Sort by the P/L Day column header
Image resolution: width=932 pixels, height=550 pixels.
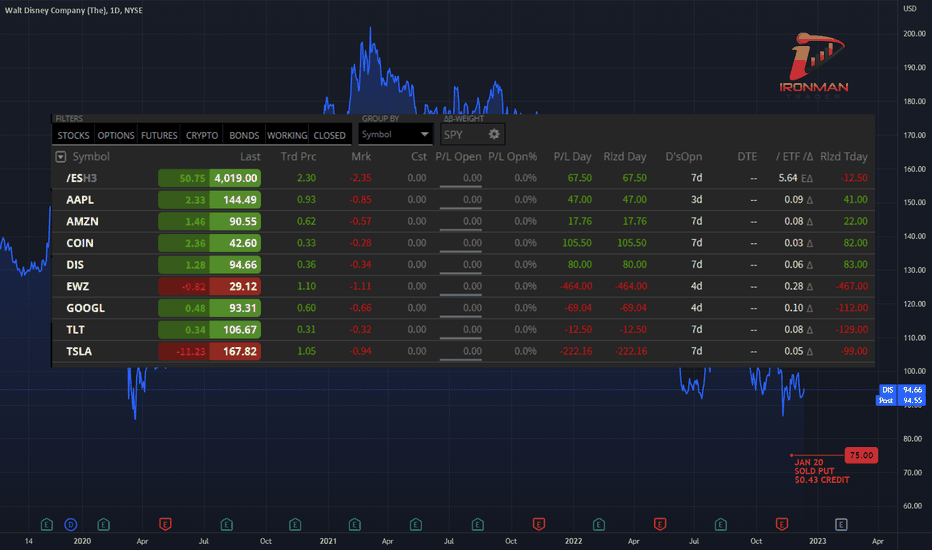tap(572, 157)
